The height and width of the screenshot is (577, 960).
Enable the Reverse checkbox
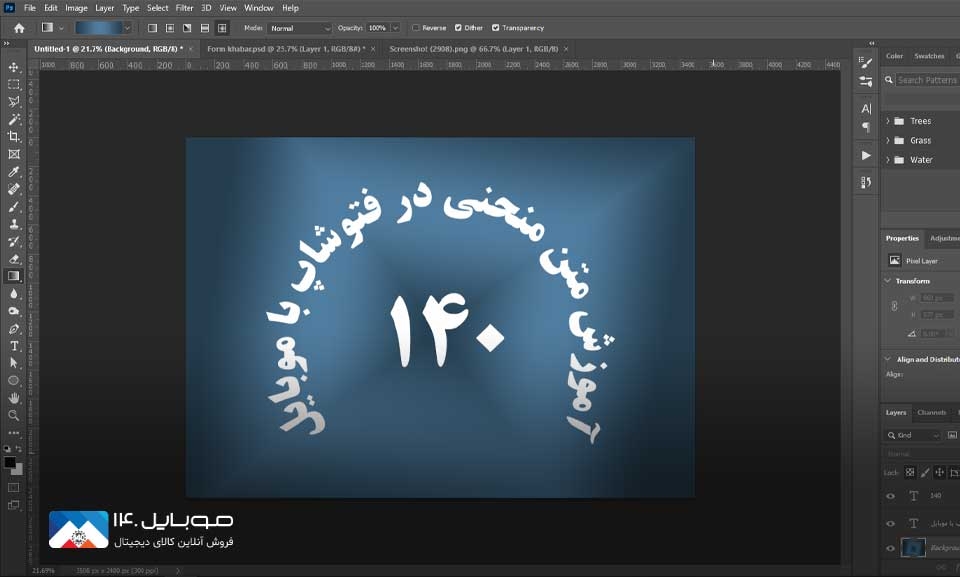416,28
